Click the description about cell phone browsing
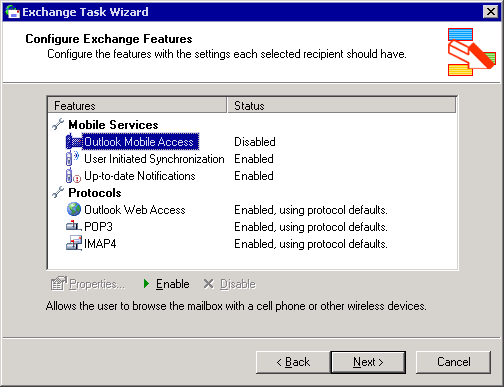This screenshot has height=387, width=504. [236, 306]
